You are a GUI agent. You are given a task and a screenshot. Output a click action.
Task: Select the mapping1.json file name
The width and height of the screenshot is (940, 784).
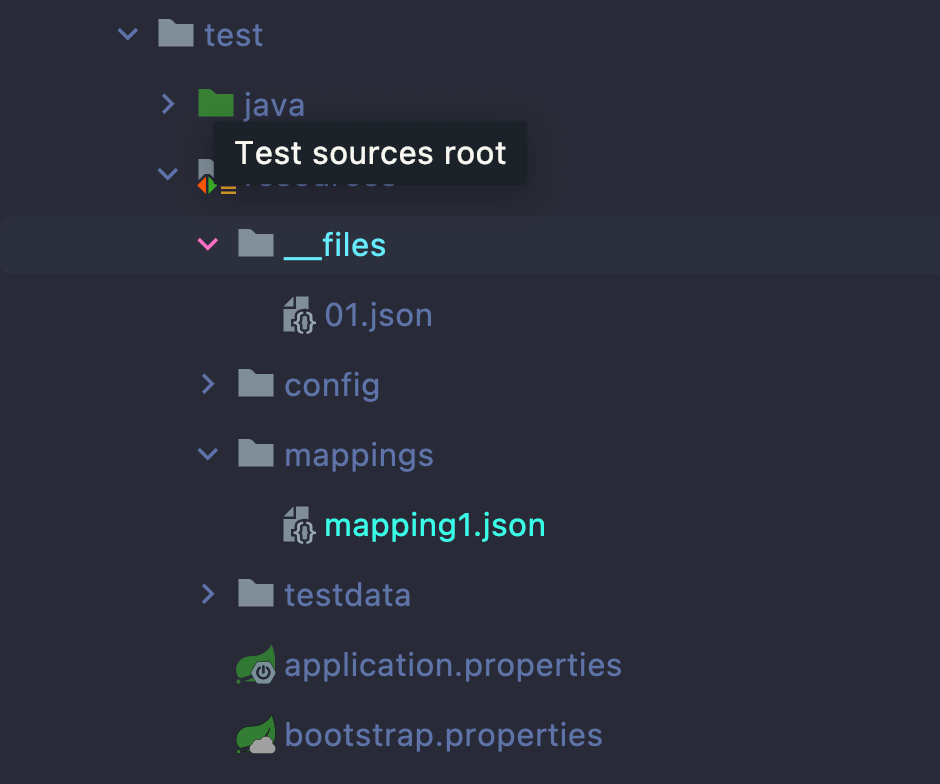pyautogui.click(x=435, y=525)
